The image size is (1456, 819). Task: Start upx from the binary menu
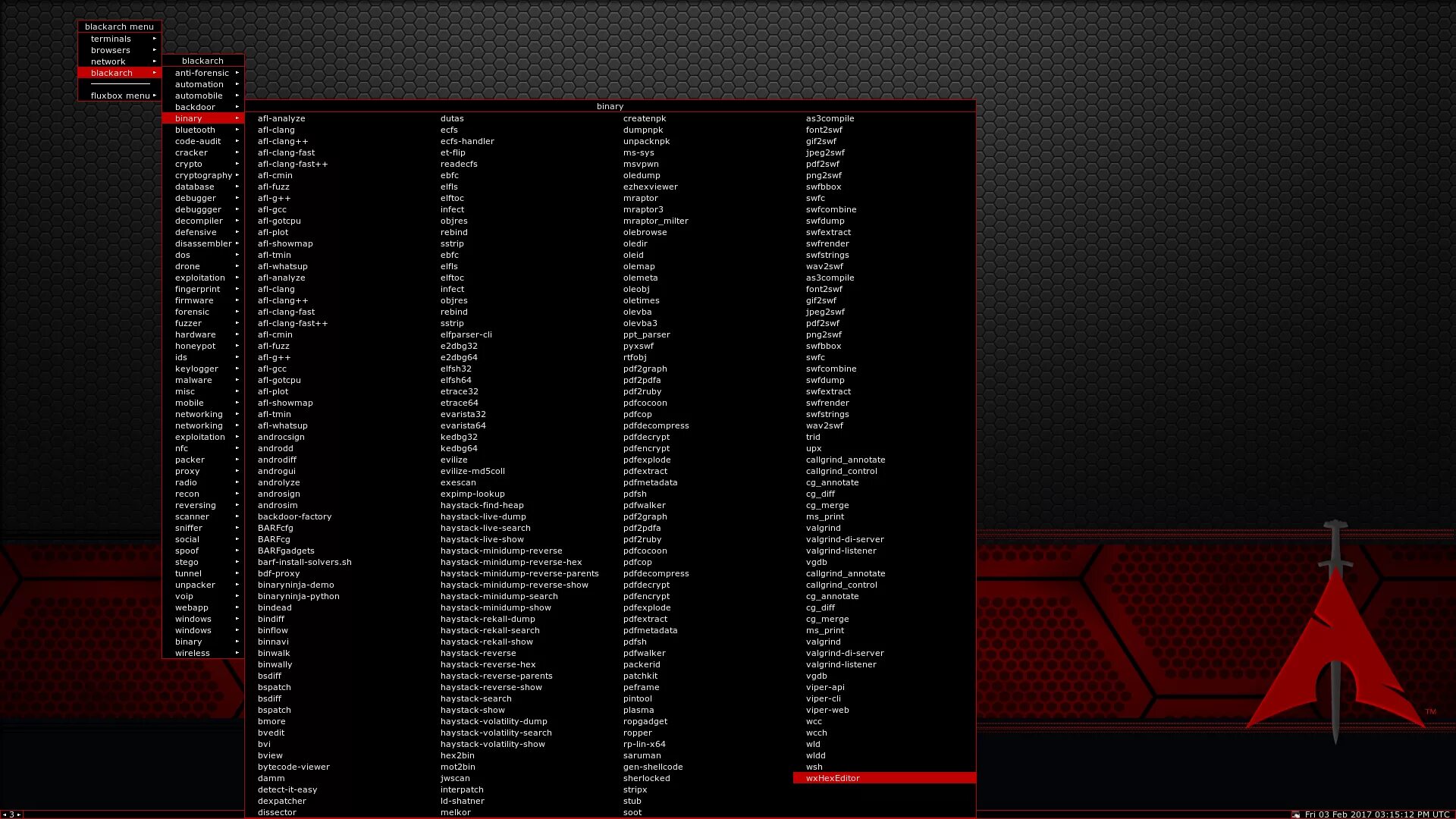(x=814, y=448)
